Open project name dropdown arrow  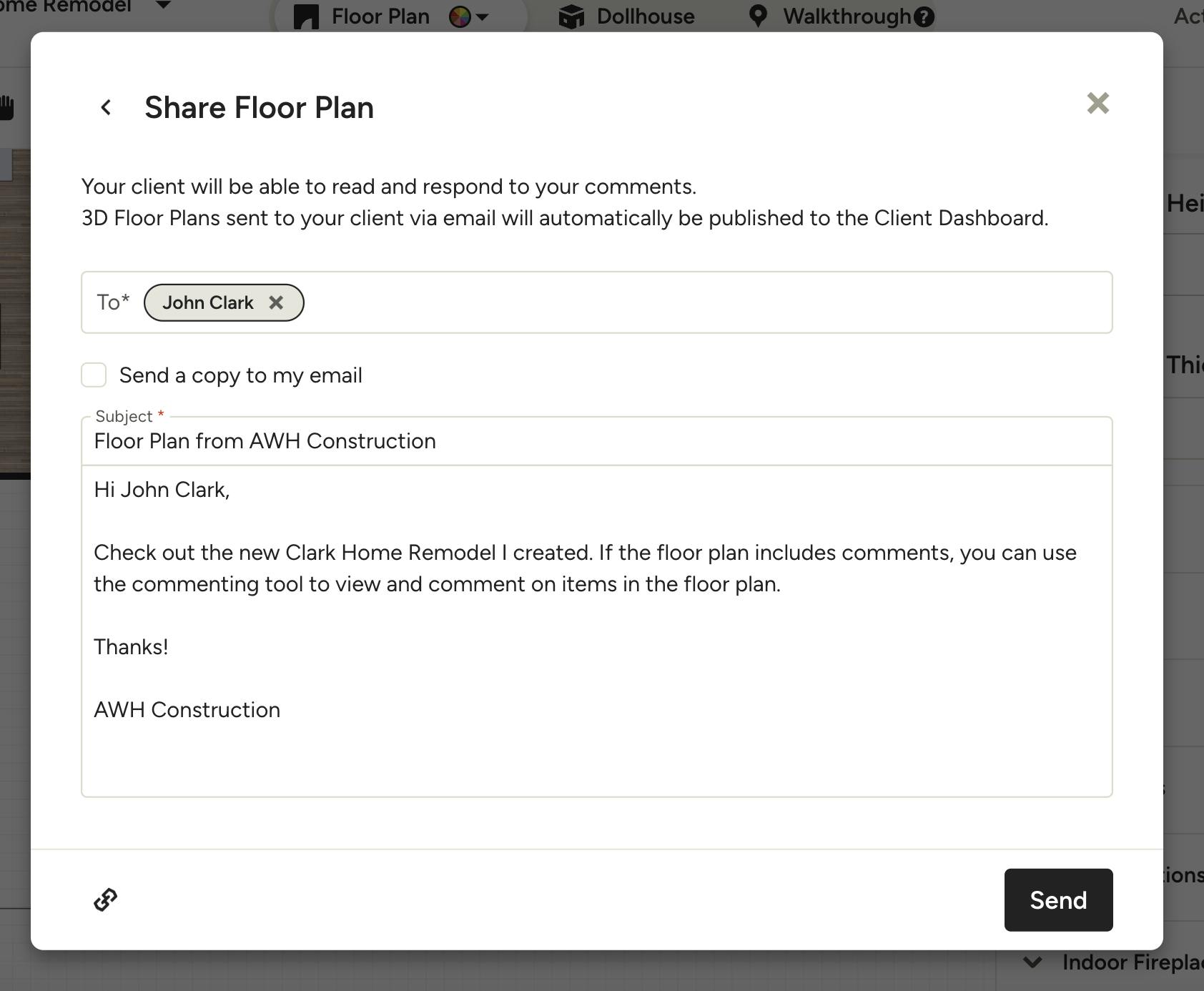(x=163, y=6)
